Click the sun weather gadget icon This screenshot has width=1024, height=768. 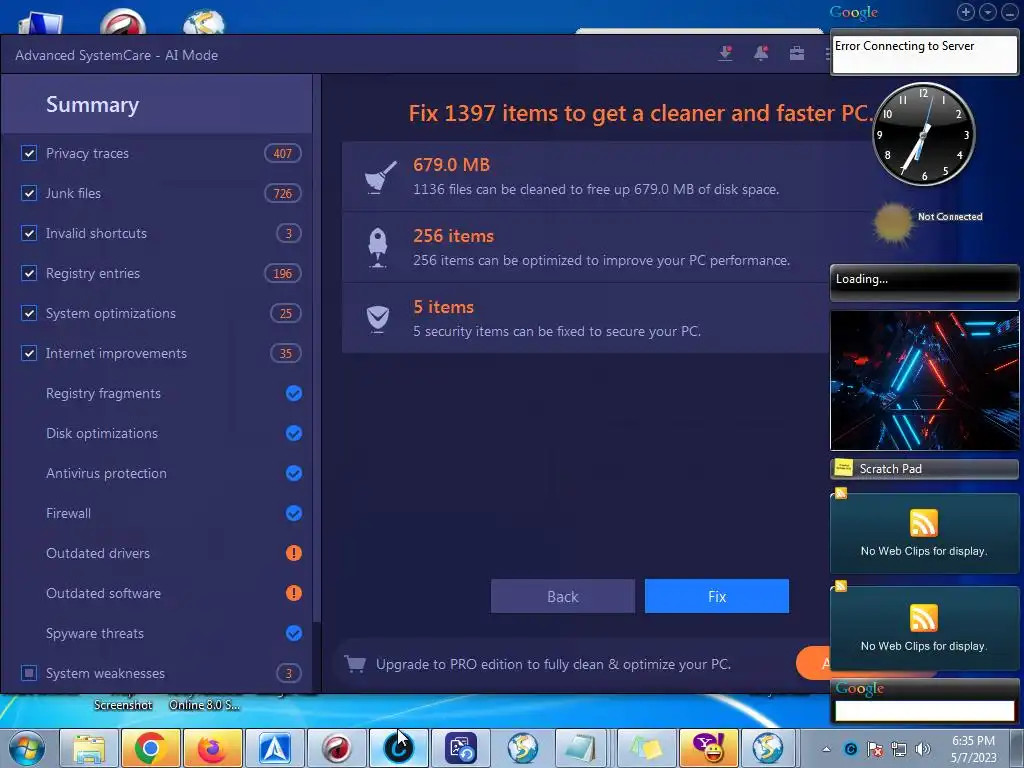pos(893,223)
